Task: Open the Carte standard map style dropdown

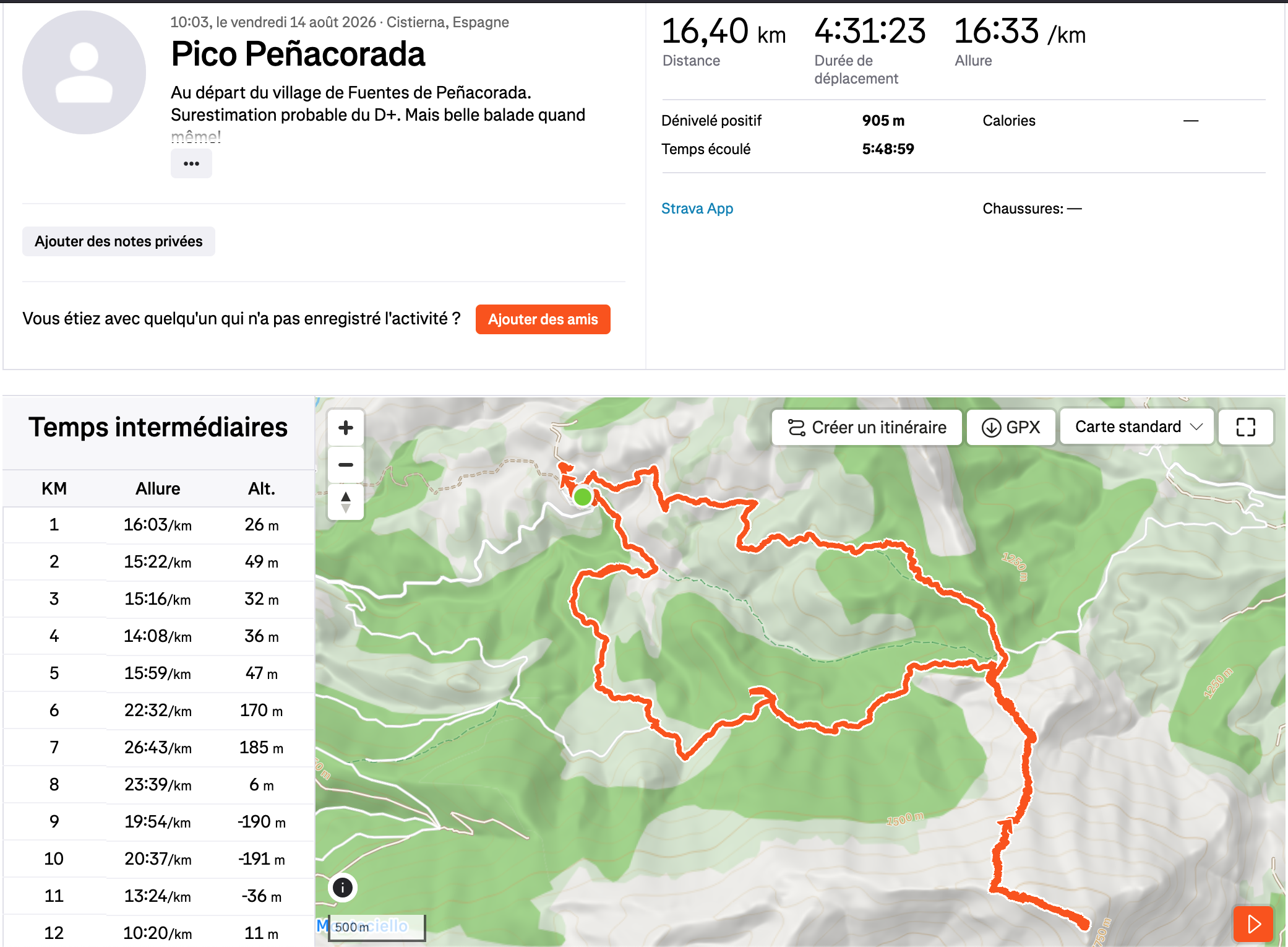Action: [x=1137, y=426]
